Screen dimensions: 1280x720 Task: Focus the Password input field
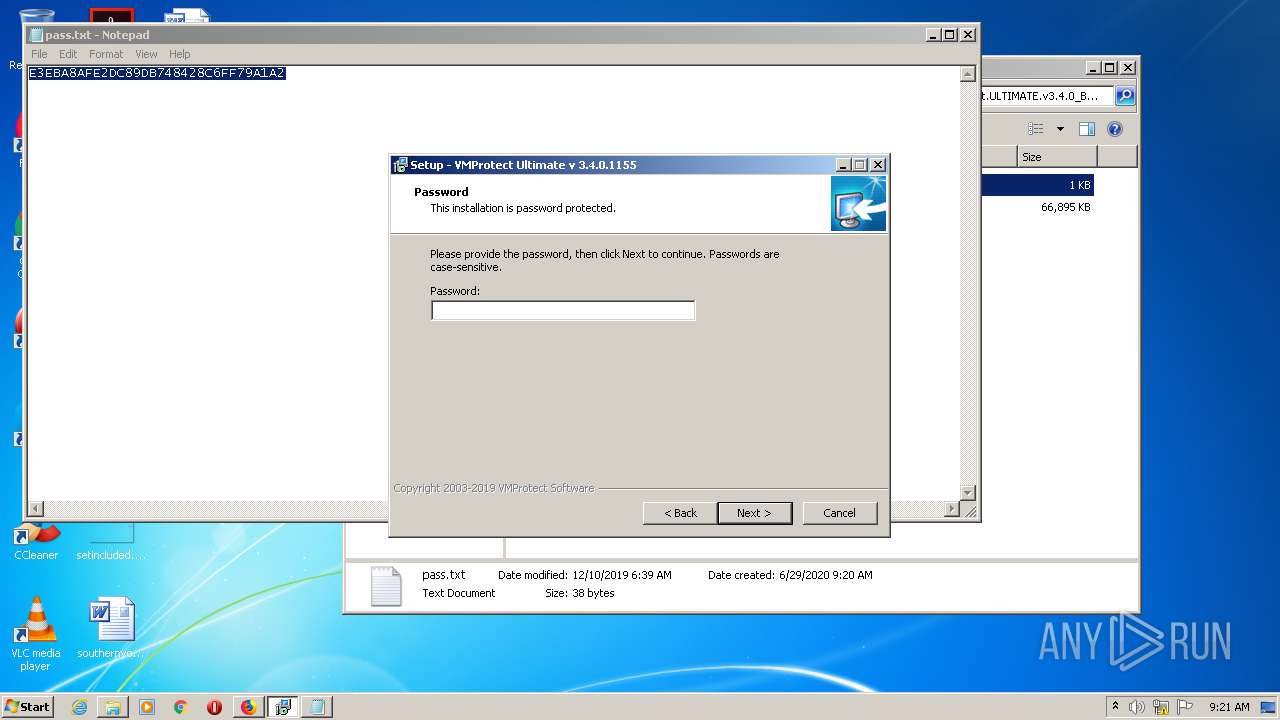coord(563,311)
